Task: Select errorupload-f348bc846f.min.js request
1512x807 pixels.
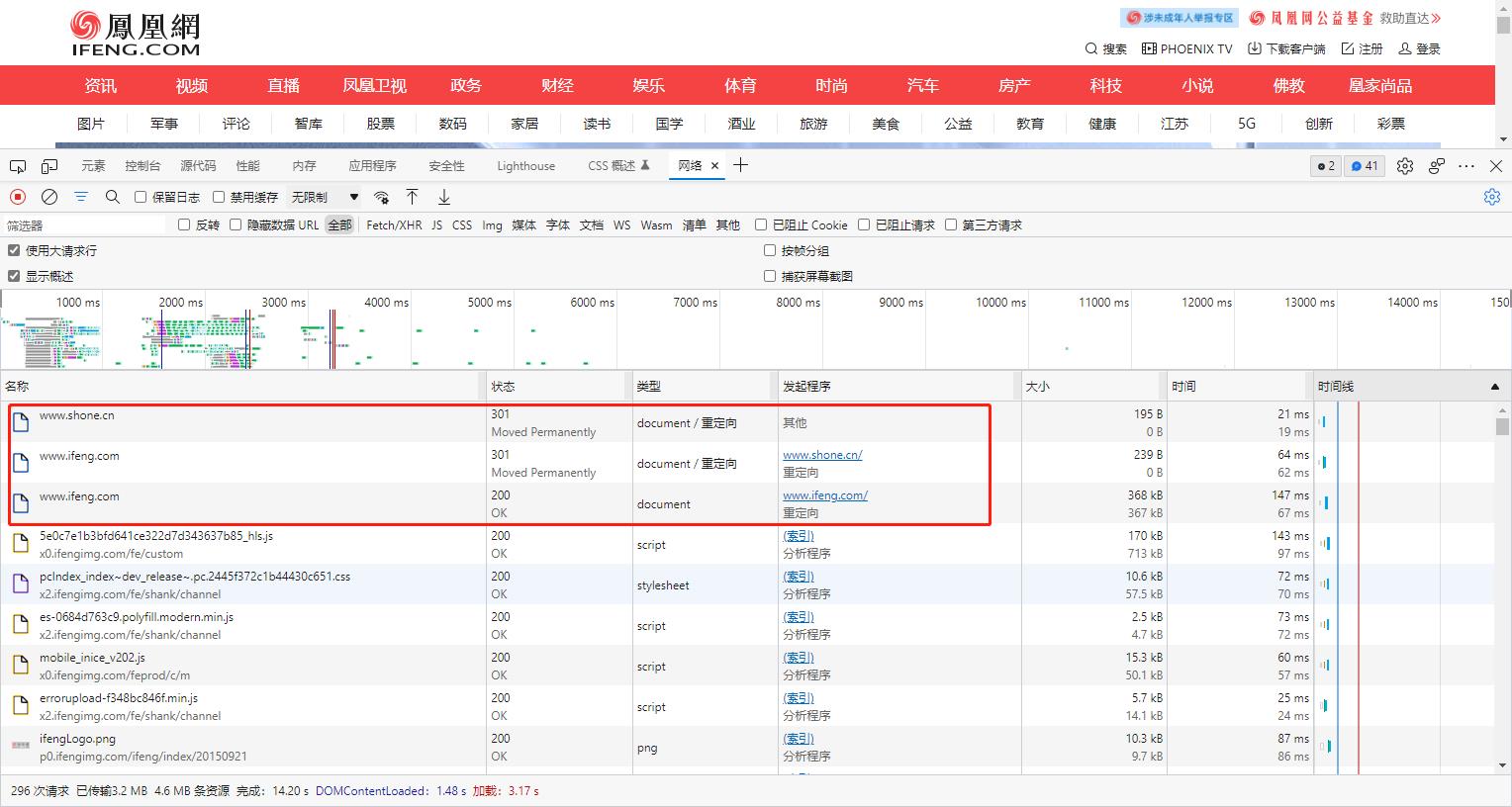Action: [119, 698]
